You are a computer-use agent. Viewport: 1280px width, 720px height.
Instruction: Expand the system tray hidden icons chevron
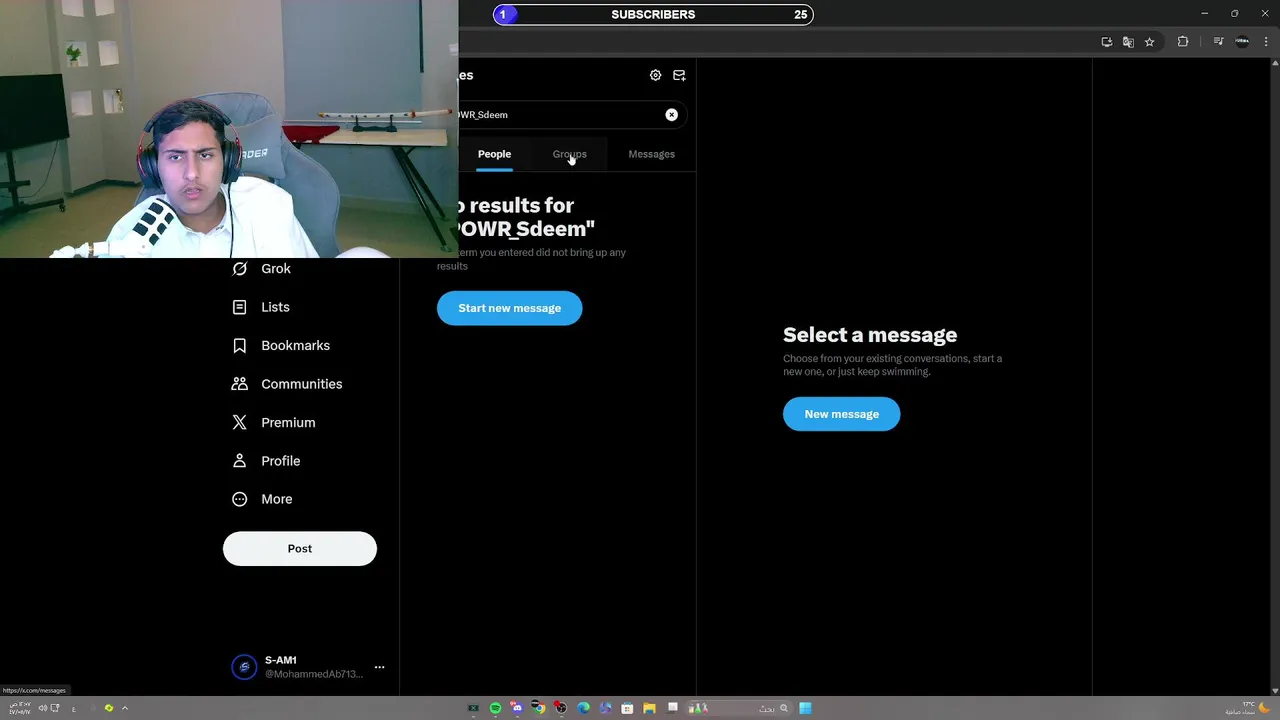(x=125, y=708)
